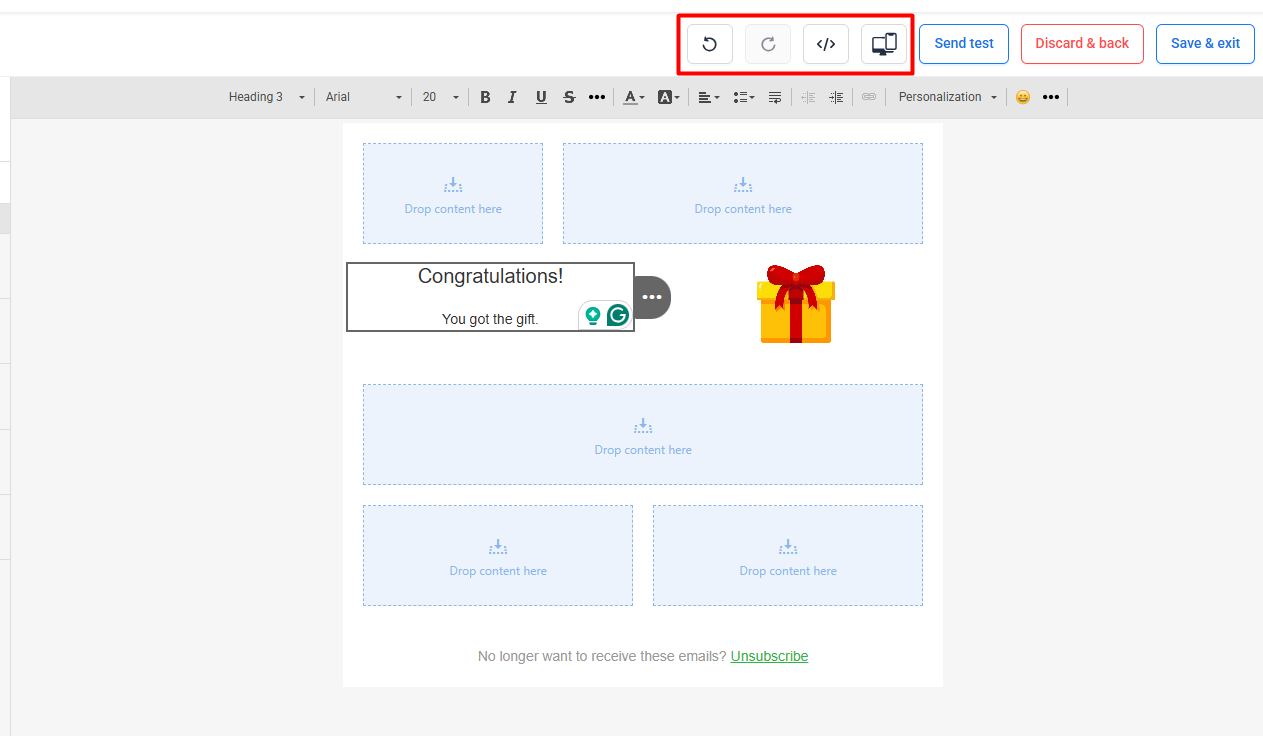The height and width of the screenshot is (736, 1263).
Task: Open the text block three-dots handle
Action: click(x=652, y=297)
